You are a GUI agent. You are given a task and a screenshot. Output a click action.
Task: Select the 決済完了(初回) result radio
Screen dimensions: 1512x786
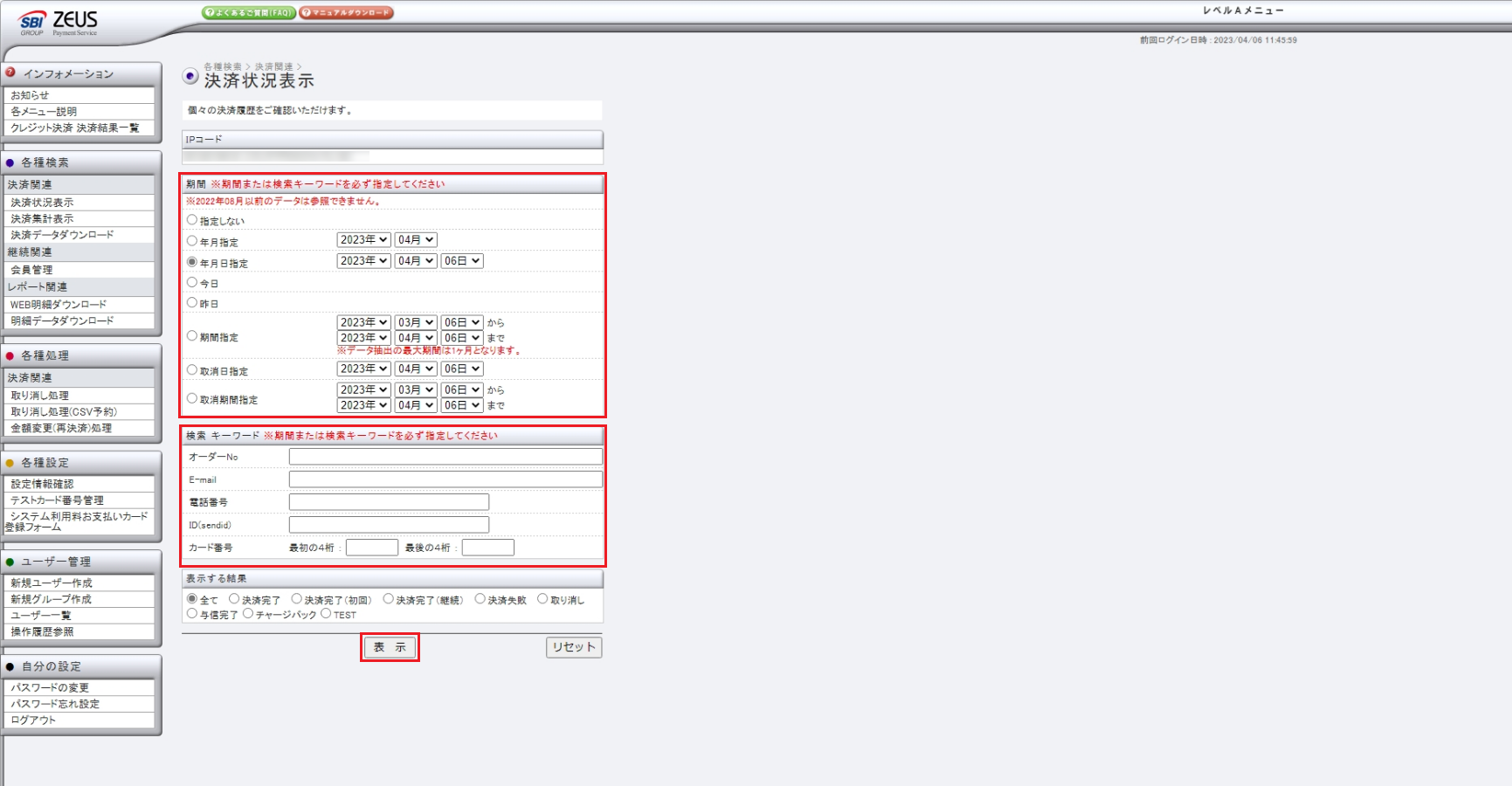pyautogui.click(x=297, y=599)
